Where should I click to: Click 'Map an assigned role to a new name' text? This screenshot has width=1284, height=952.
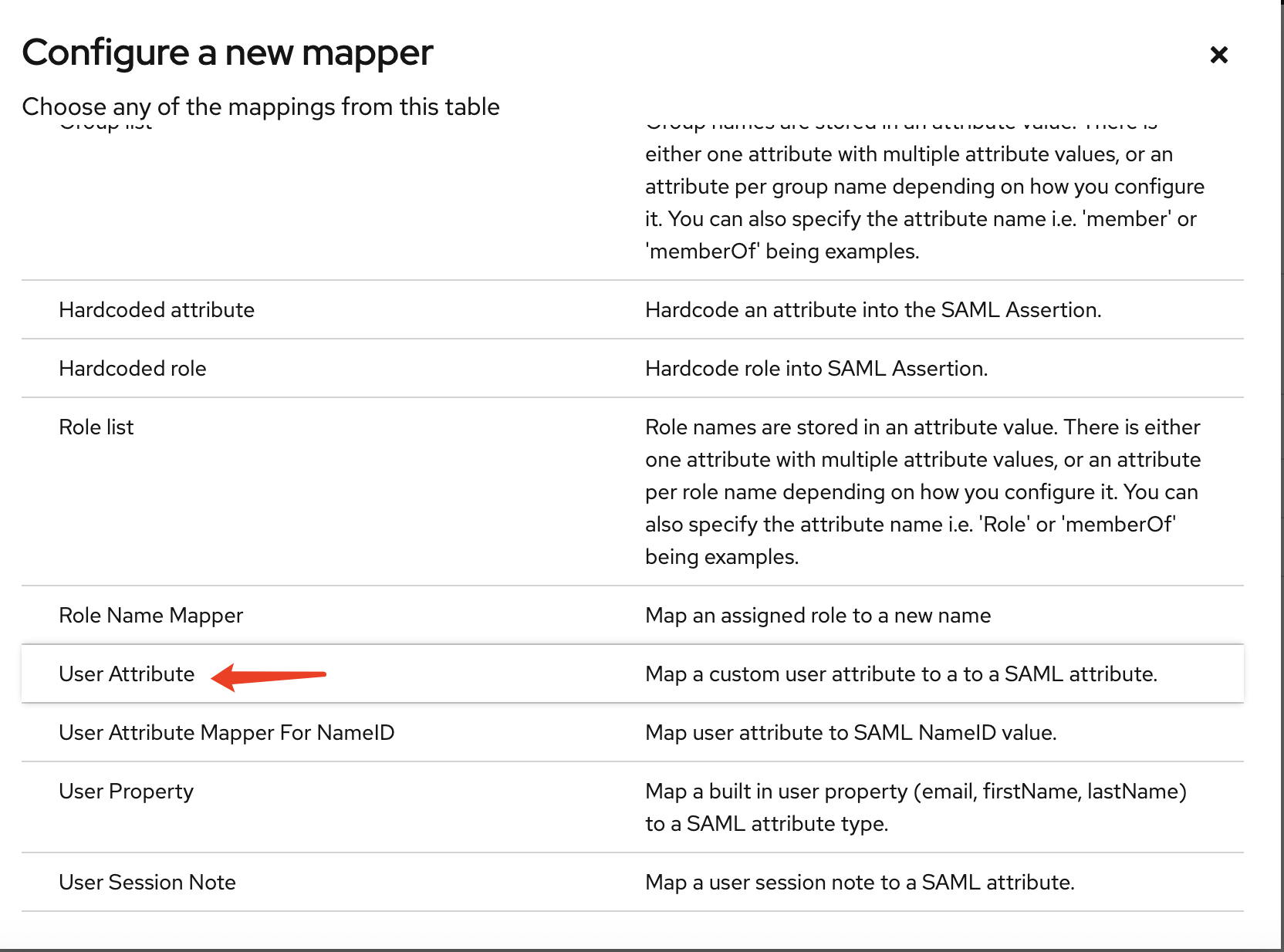[817, 616]
